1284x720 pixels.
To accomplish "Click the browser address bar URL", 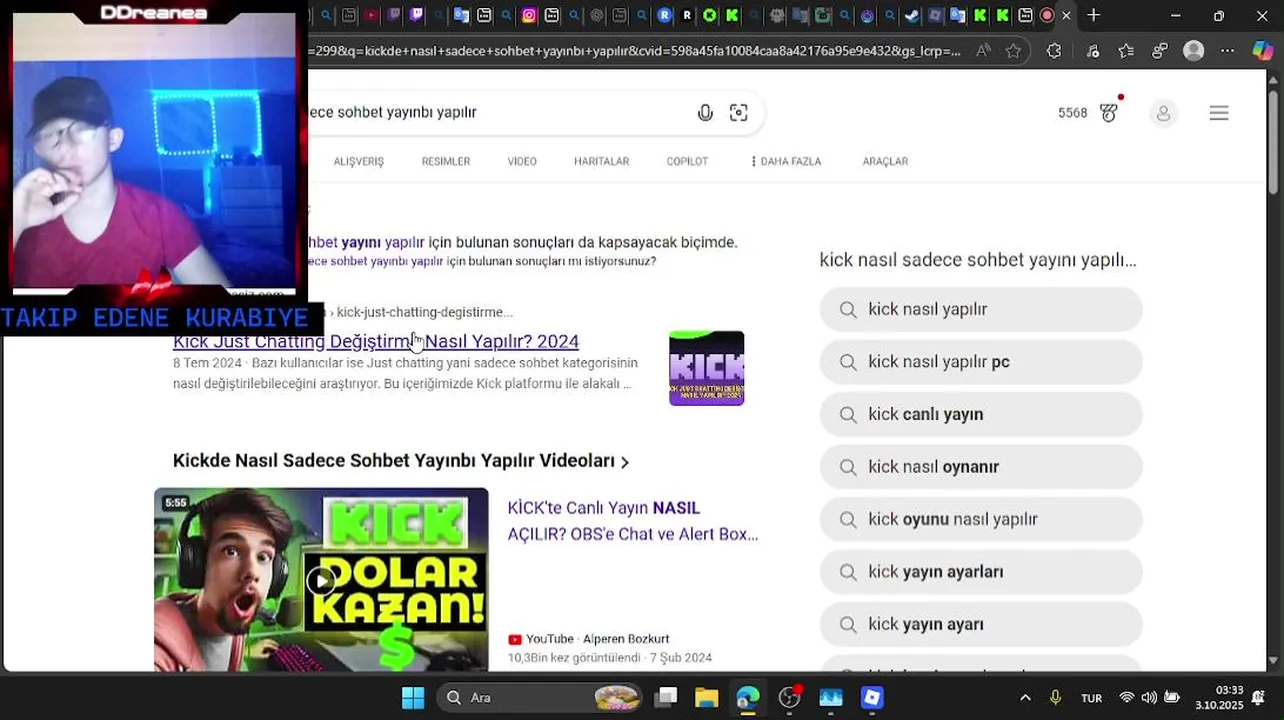I will (x=635, y=51).
